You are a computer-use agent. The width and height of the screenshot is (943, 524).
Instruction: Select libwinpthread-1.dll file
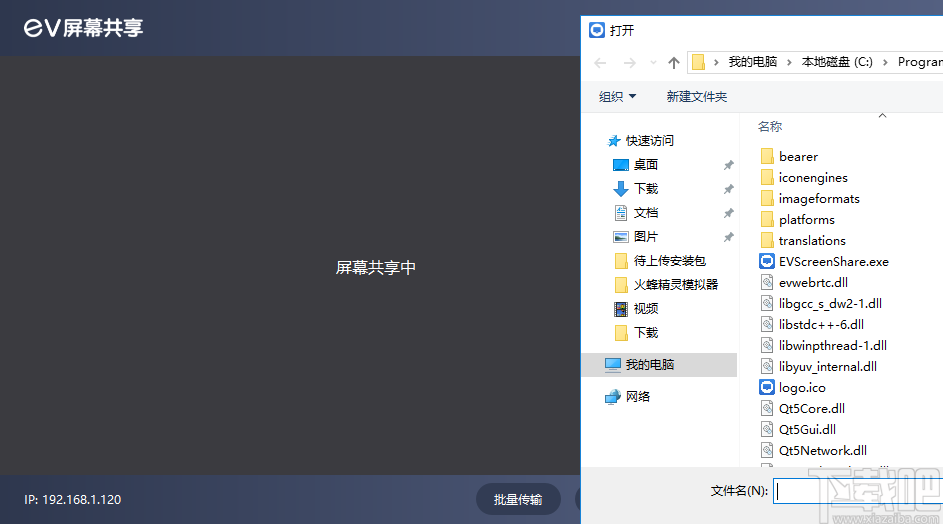[832, 346]
